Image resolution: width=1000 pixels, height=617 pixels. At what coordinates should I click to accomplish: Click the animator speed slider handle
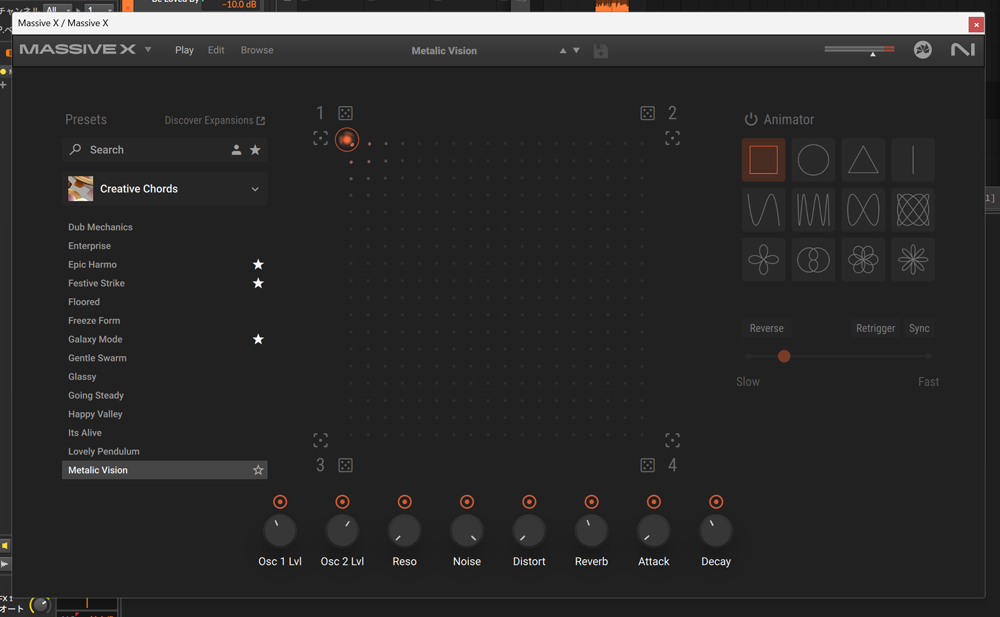784,356
